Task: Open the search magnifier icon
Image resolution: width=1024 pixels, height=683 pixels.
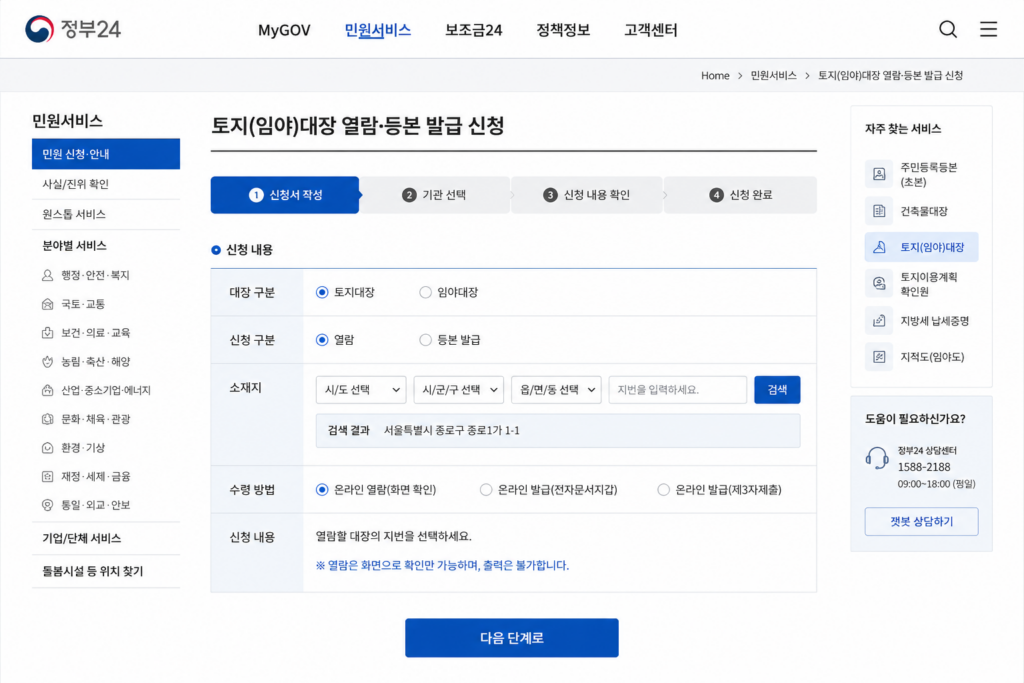Action: [x=948, y=29]
